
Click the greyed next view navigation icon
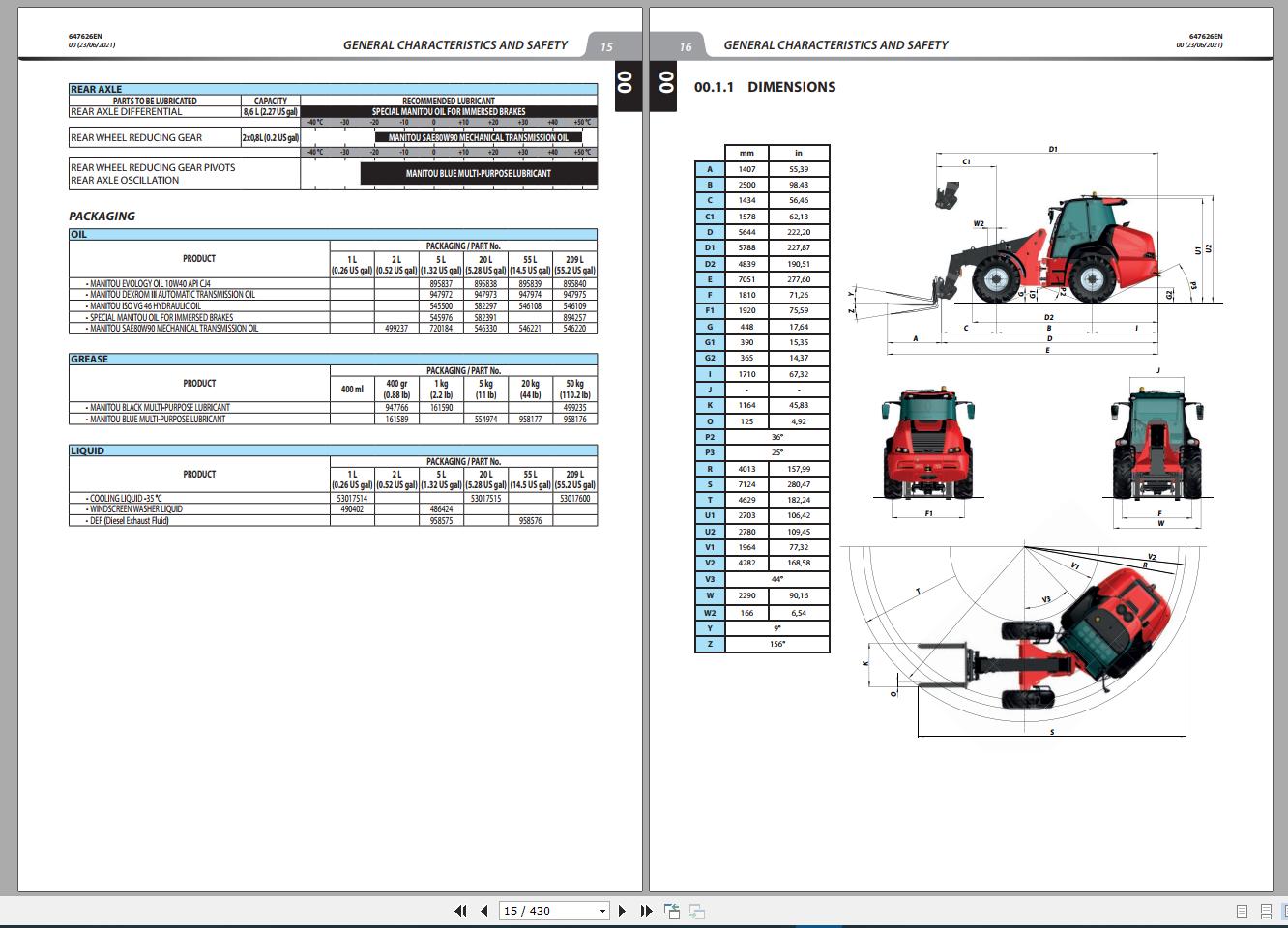pyautogui.click(x=696, y=911)
